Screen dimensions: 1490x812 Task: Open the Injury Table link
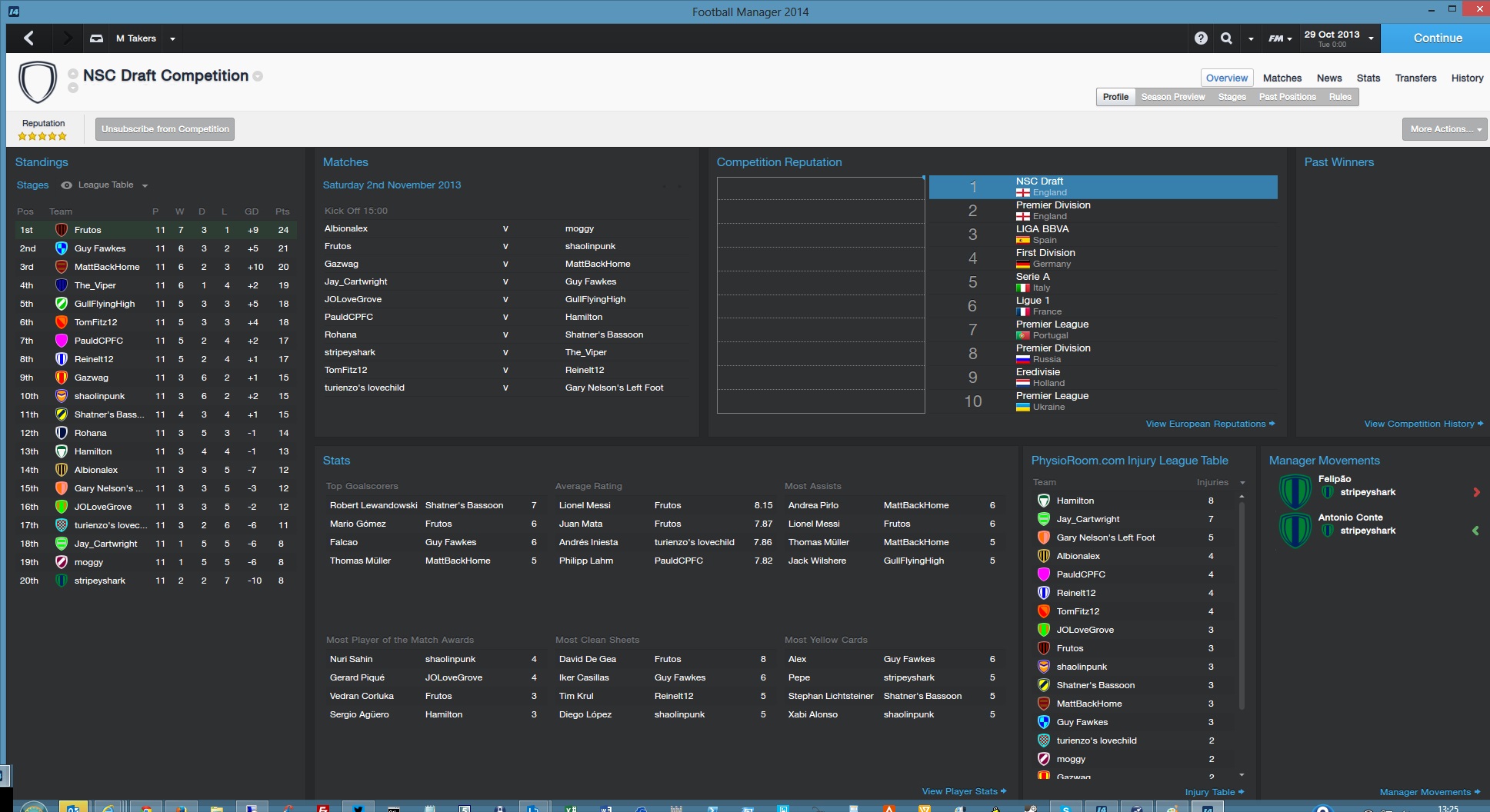point(1215,792)
